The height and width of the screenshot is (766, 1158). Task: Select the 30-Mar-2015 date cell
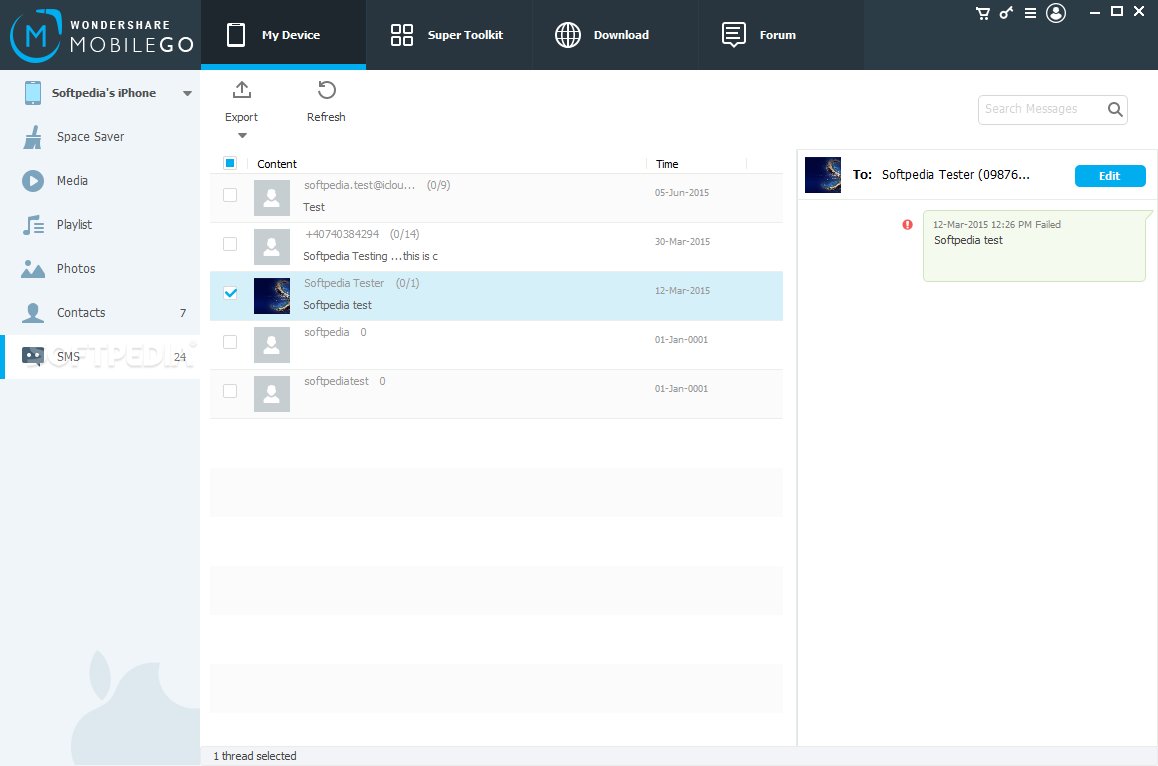(682, 242)
